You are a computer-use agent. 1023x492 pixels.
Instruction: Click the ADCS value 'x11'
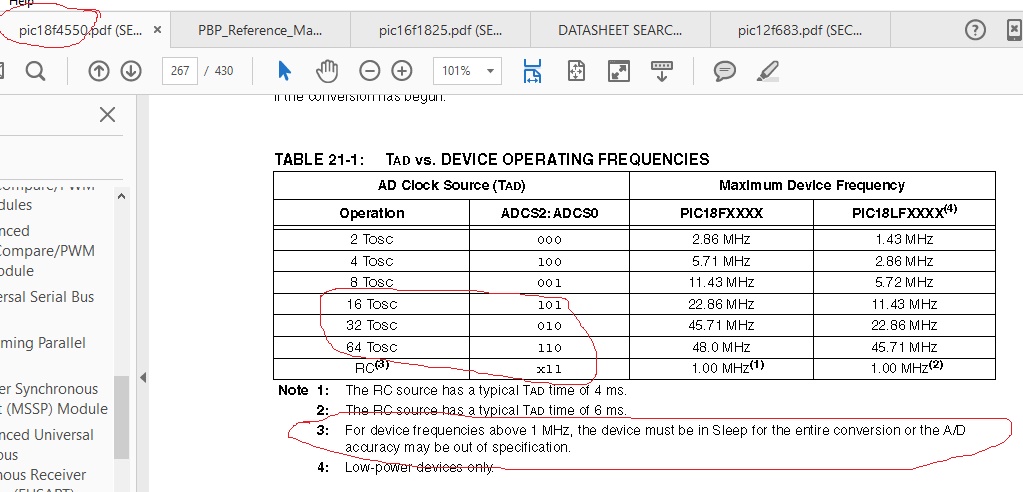pyautogui.click(x=549, y=369)
